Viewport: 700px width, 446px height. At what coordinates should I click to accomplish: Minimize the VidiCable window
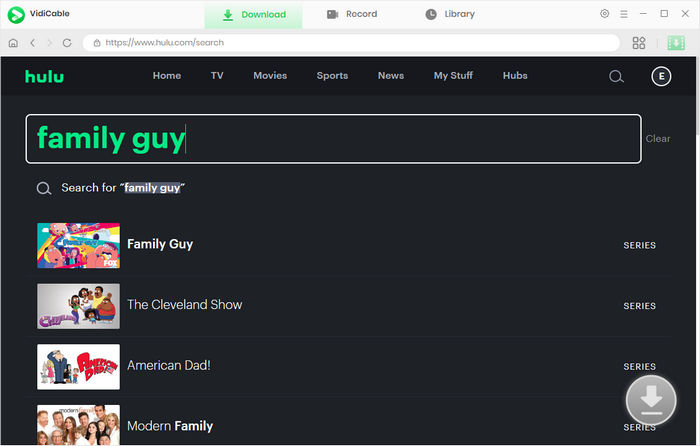[643, 14]
